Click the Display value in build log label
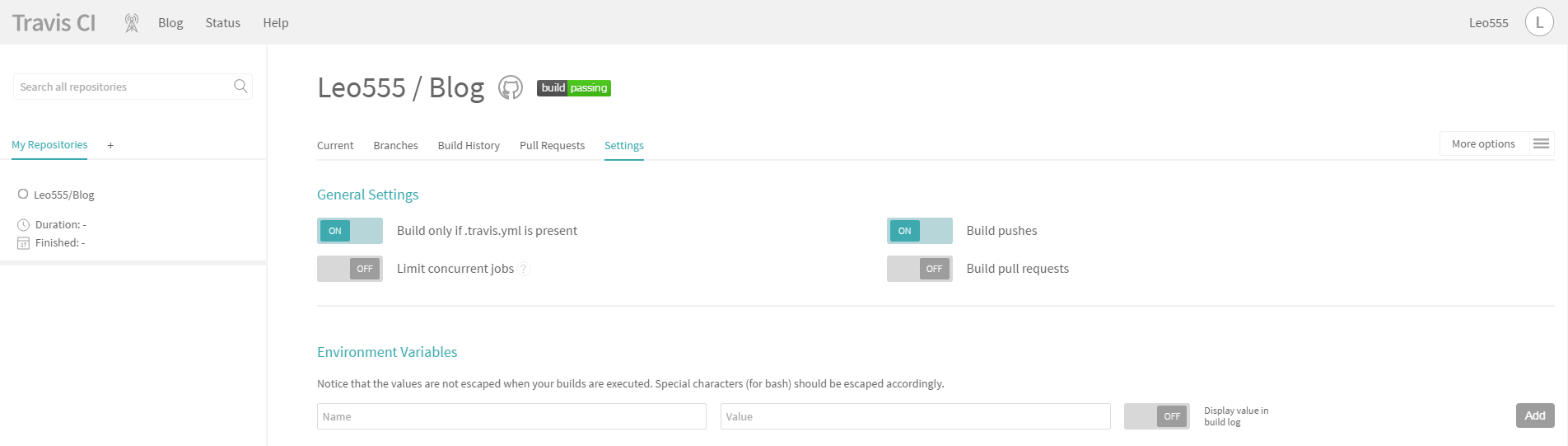Screen dimensions: 1568x446 point(1236,416)
